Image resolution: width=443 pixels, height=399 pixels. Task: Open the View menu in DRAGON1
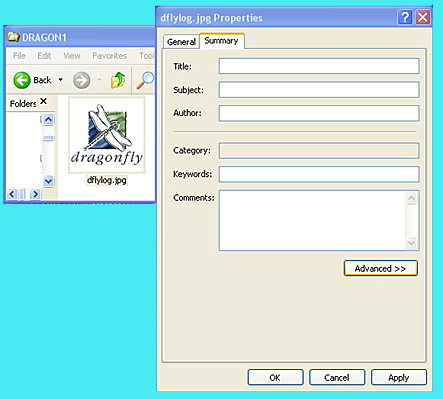[x=72, y=56]
